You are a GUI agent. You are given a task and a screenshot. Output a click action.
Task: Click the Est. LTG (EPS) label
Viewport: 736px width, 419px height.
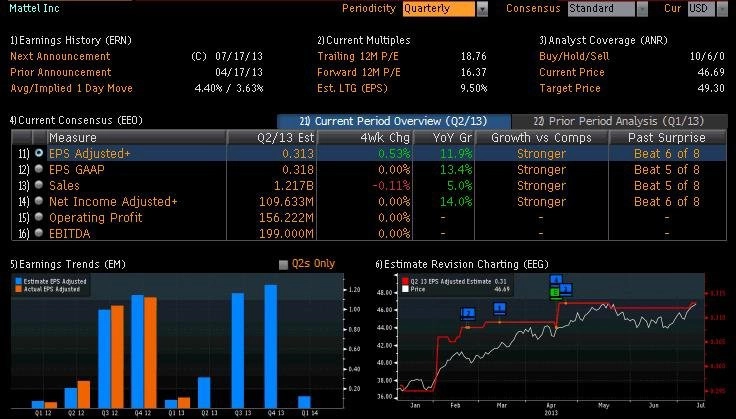[x=353, y=88]
